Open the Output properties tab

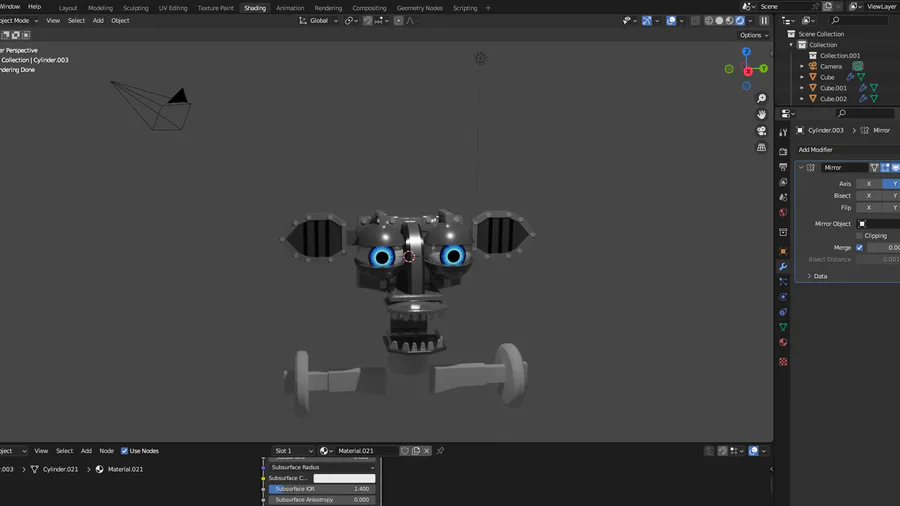(x=783, y=167)
